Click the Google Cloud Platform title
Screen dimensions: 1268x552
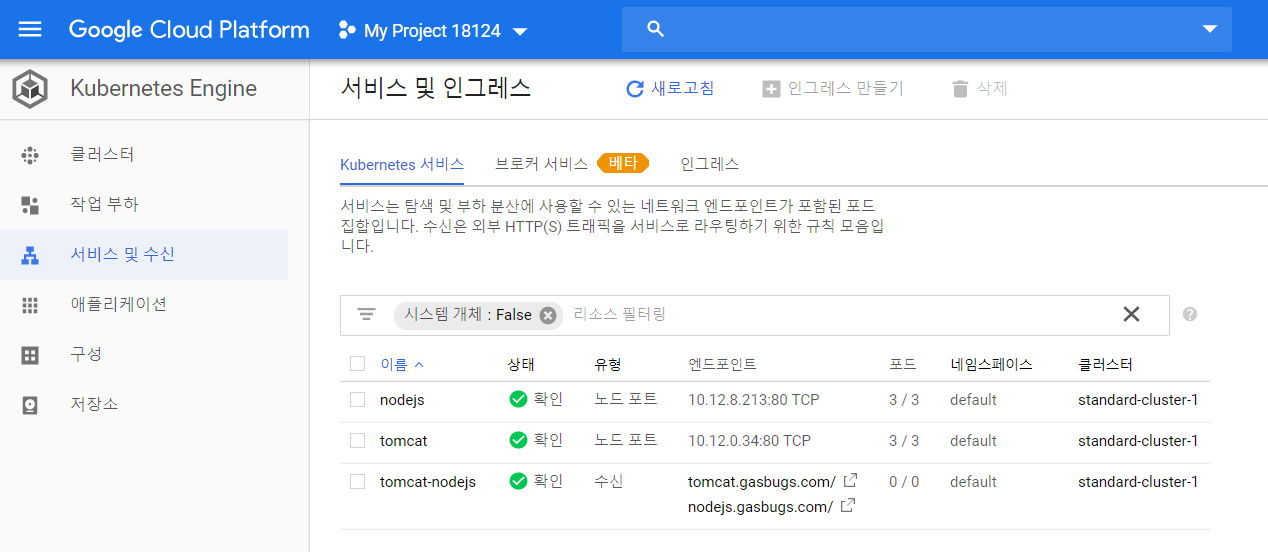coord(189,30)
